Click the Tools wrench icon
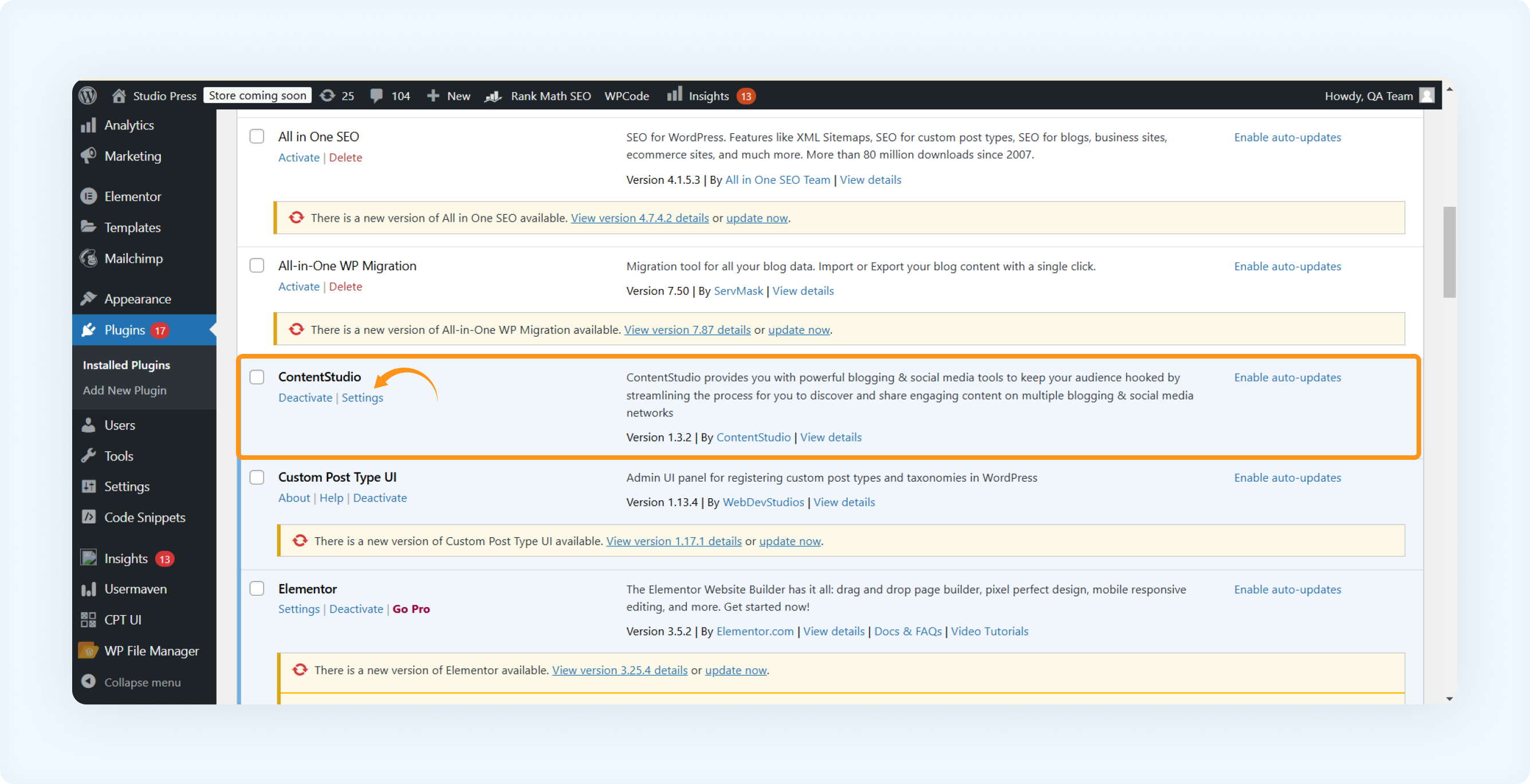 [88, 455]
